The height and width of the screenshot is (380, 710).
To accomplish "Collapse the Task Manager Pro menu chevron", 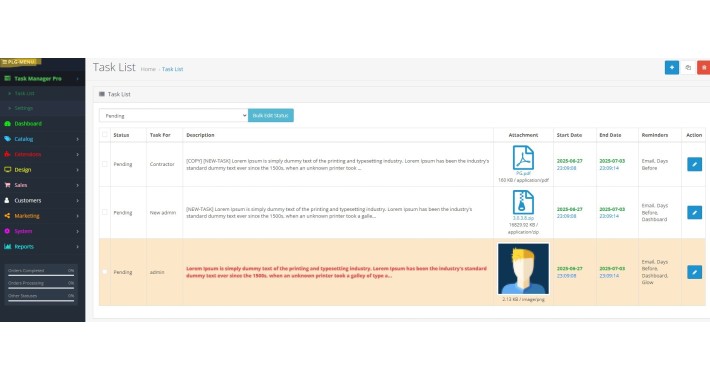I will pos(77,79).
